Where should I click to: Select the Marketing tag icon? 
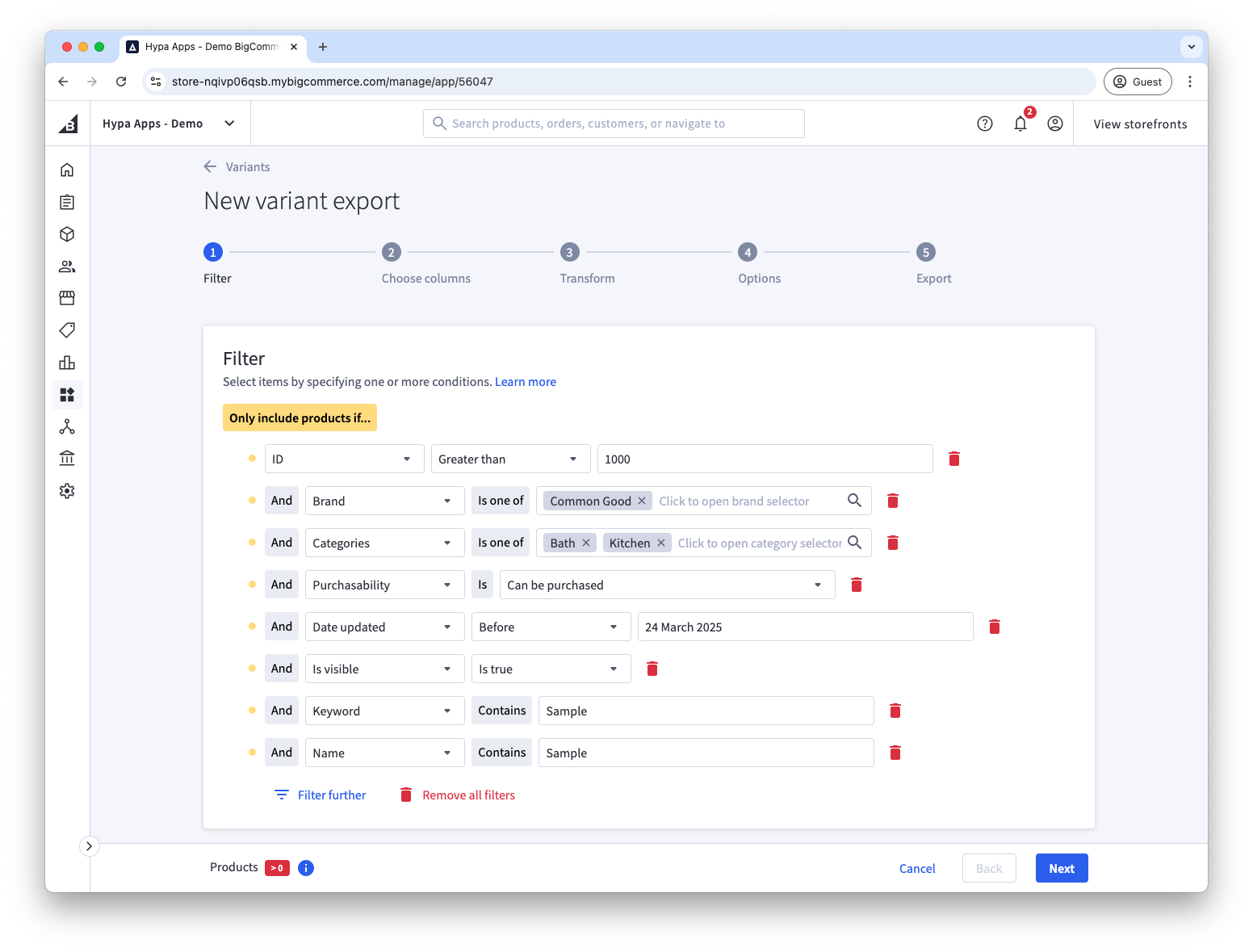[67, 330]
